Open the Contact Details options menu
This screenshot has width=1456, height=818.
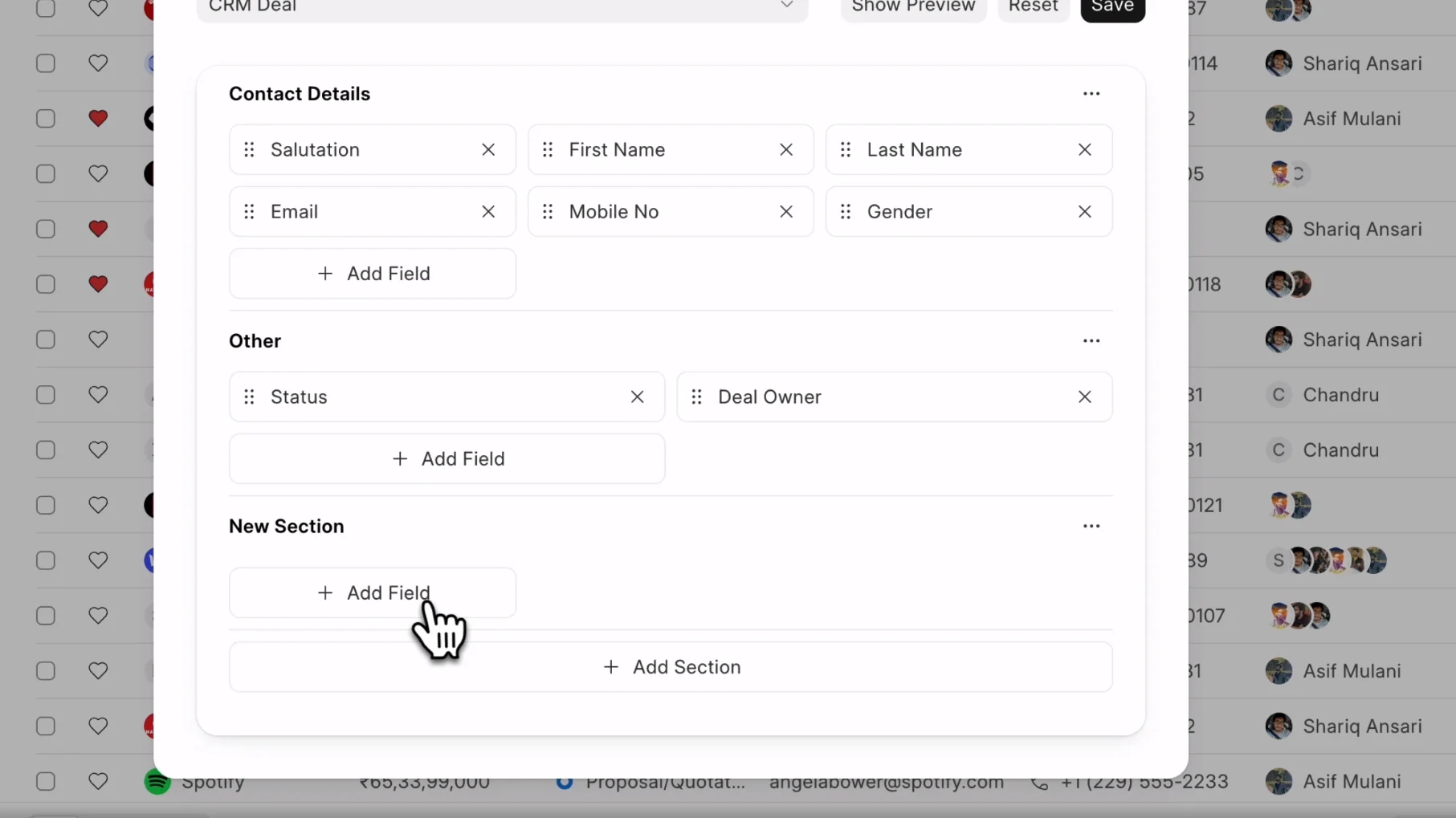1091,93
